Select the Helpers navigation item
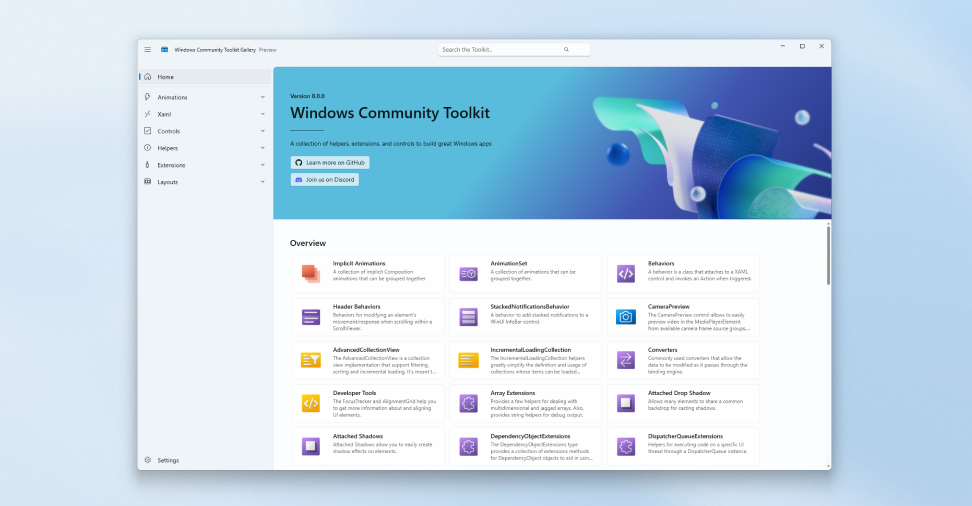Image resolution: width=972 pixels, height=506 pixels. (205, 148)
